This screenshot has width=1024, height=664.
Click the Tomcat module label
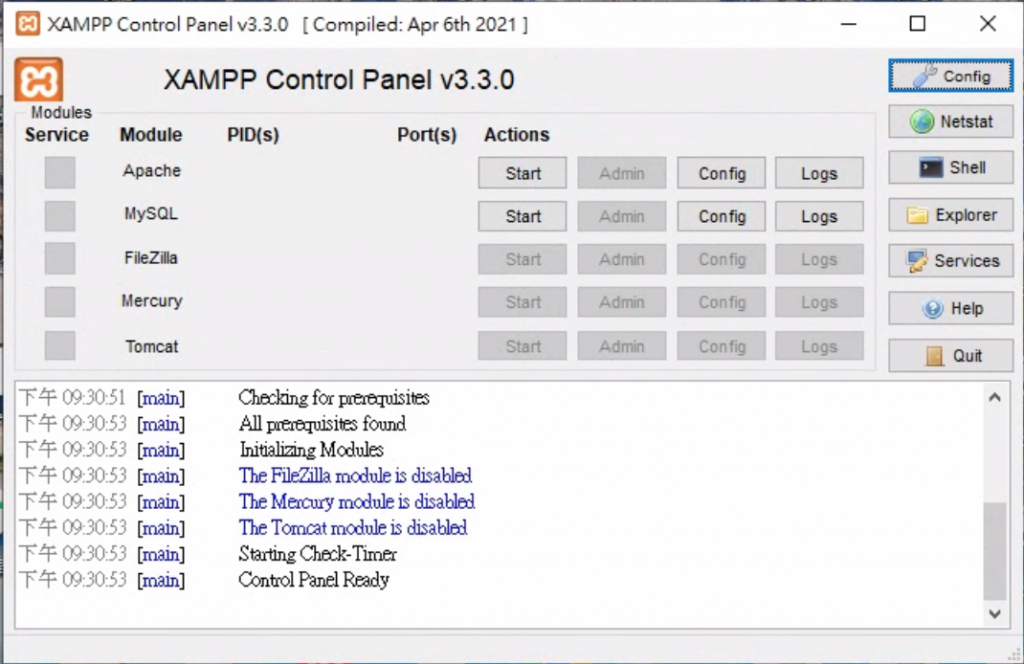pos(152,346)
